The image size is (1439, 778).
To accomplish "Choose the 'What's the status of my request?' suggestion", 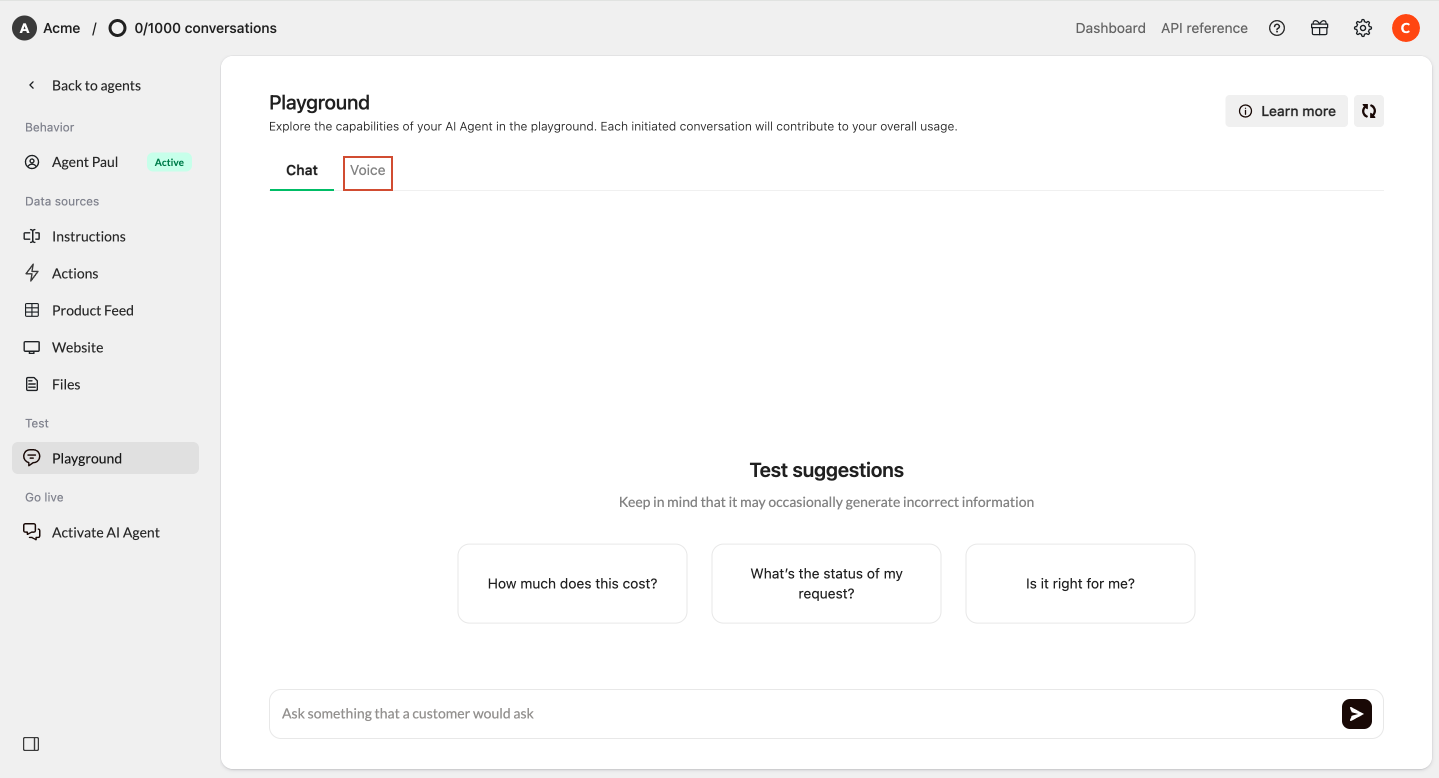I will (x=827, y=584).
